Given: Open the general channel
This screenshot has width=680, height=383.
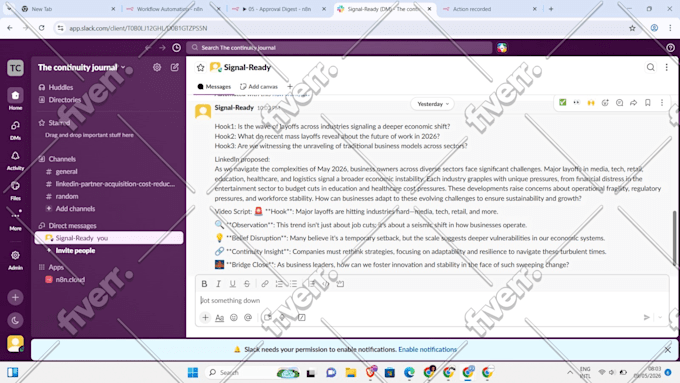Looking at the screenshot, I should pos(66,171).
